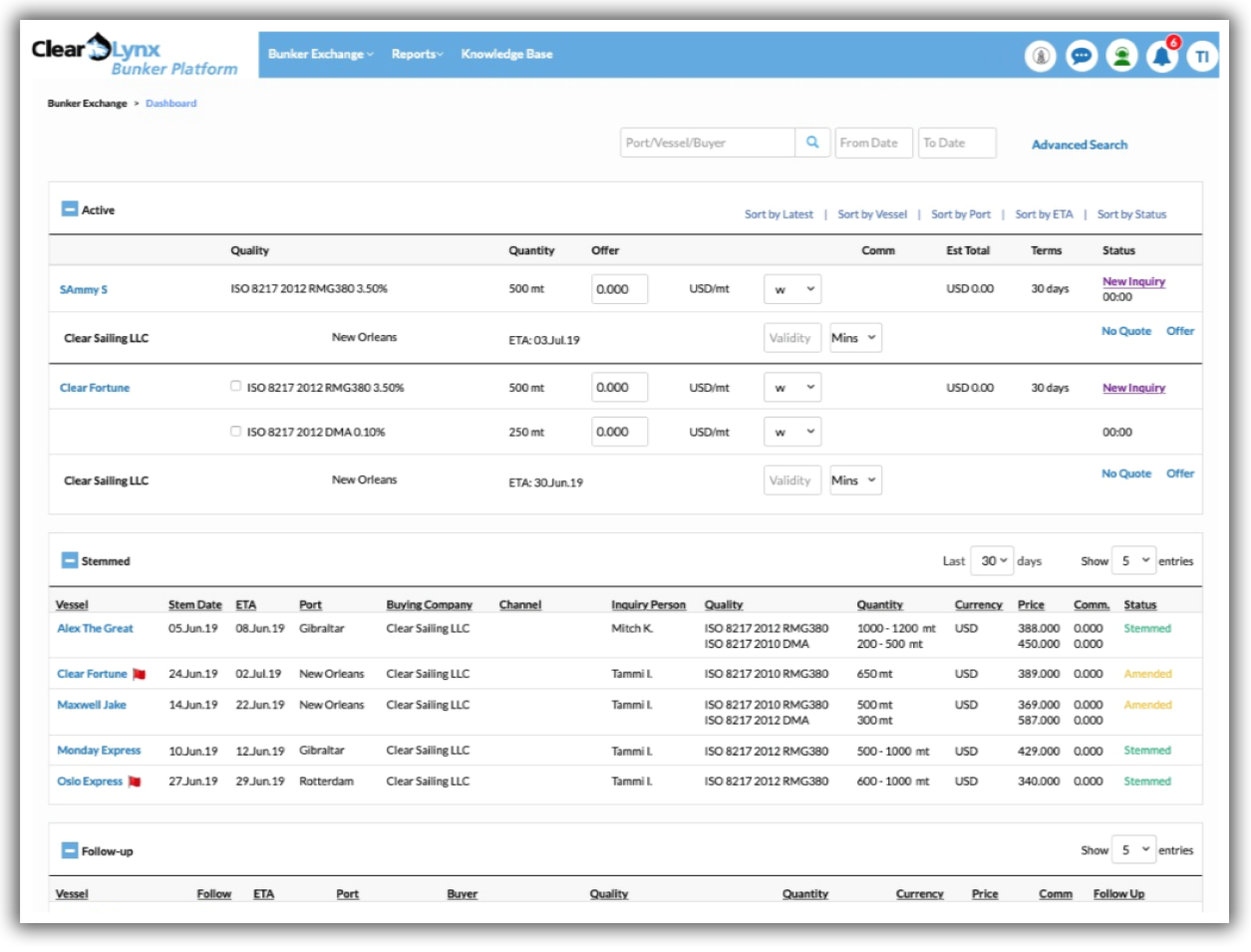Screen dimensions: 1251x952
Task: Open Mins dropdown for Clear Fortune inquiry
Action: coord(854,480)
